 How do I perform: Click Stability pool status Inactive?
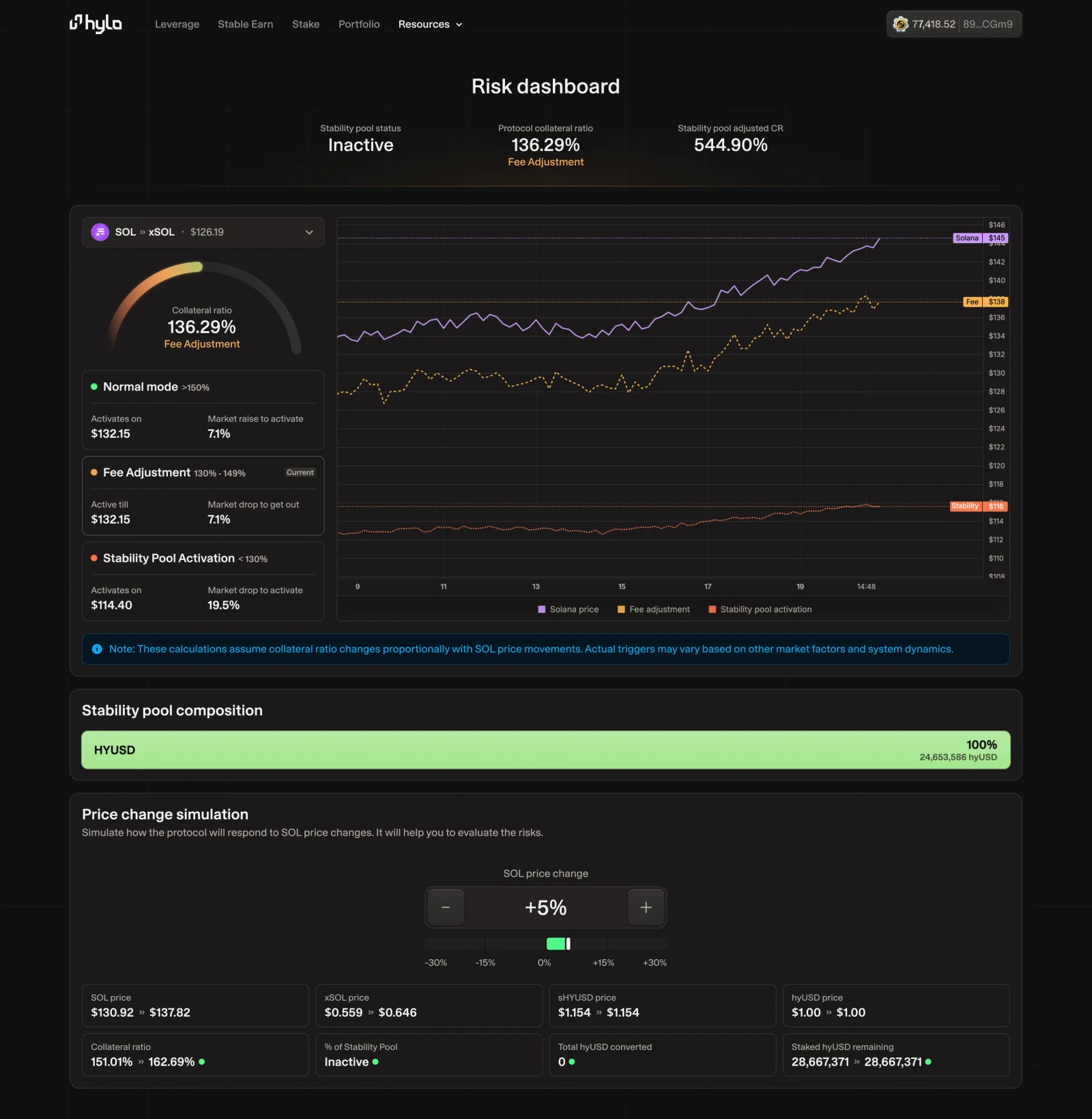coord(360,145)
